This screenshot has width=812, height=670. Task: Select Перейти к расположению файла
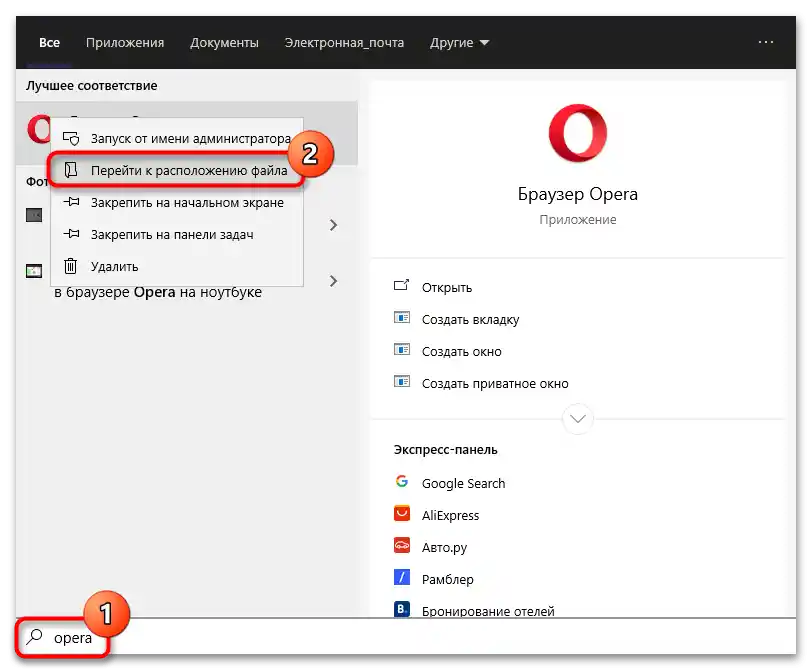click(177, 170)
